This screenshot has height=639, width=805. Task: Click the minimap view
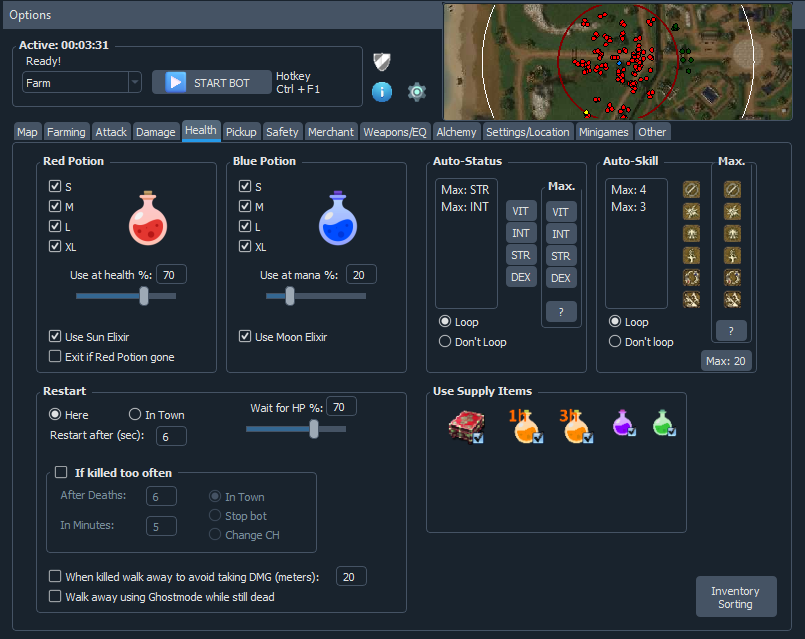[618, 62]
